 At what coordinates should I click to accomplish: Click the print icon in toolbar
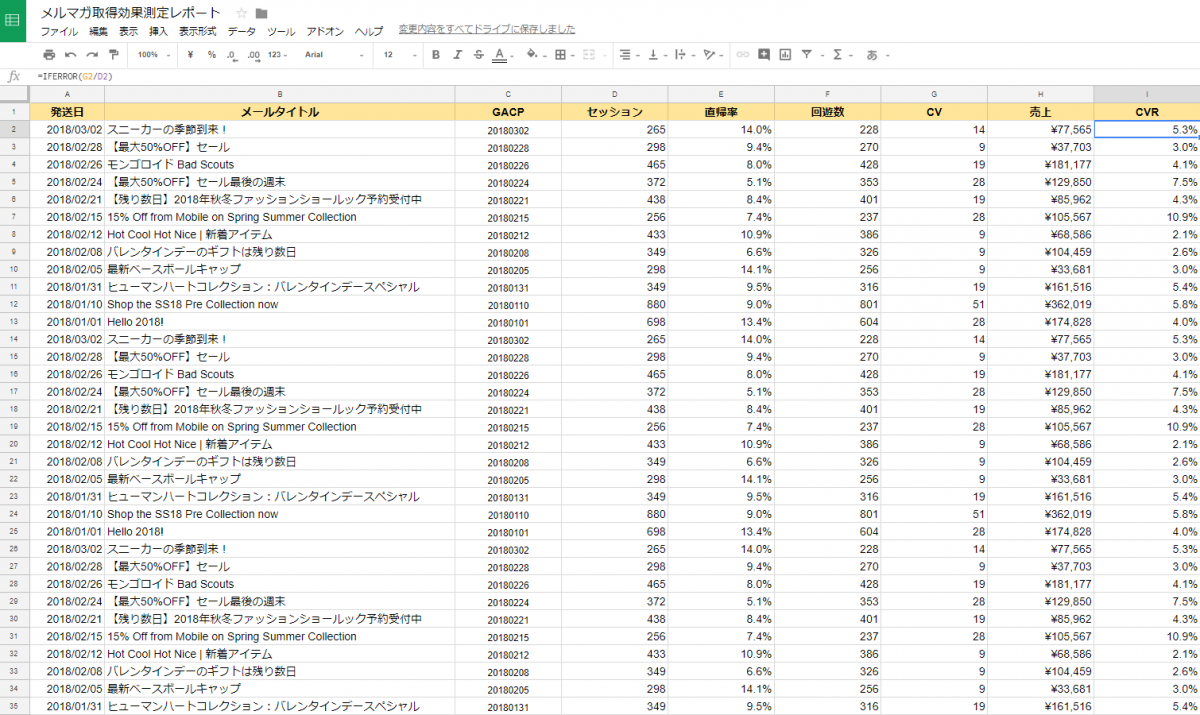tap(49, 54)
